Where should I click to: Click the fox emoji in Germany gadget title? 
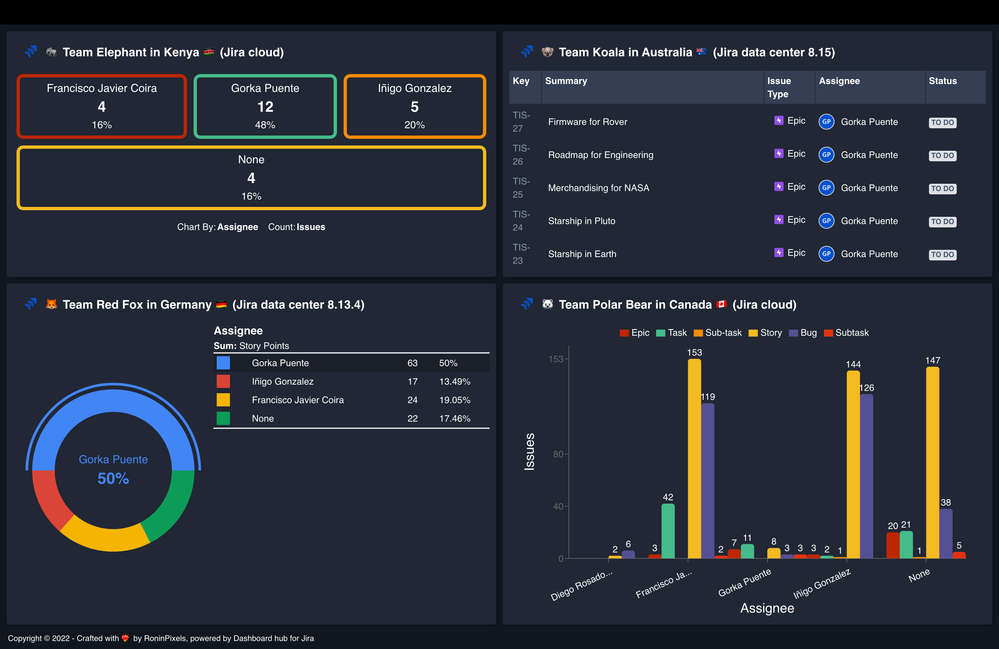pos(51,304)
